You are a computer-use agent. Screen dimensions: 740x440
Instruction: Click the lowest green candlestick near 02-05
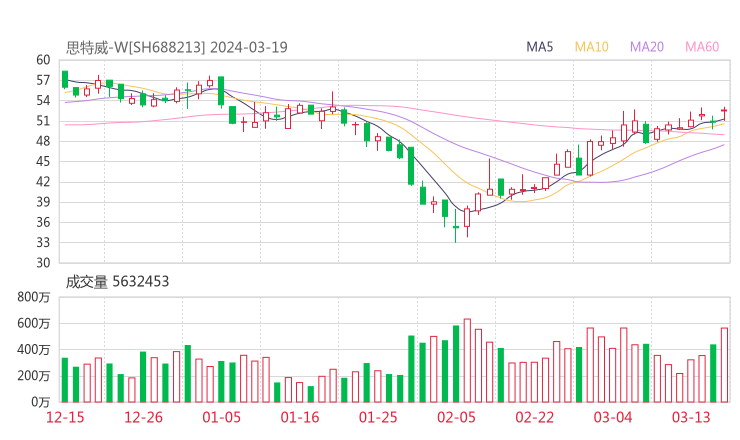pos(456,227)
